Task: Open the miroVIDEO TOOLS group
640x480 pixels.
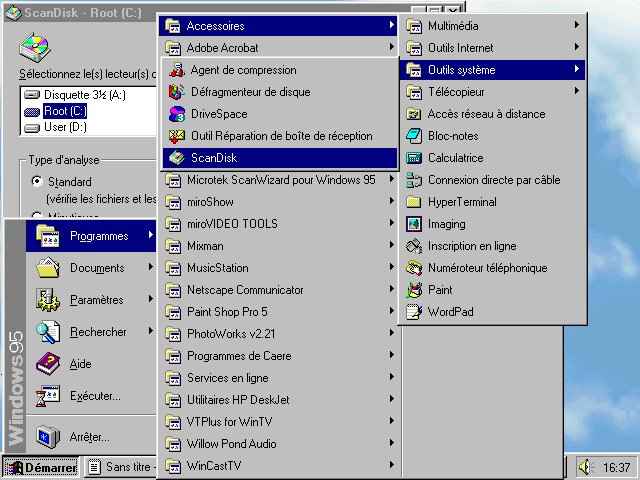Action: [278, 224]
